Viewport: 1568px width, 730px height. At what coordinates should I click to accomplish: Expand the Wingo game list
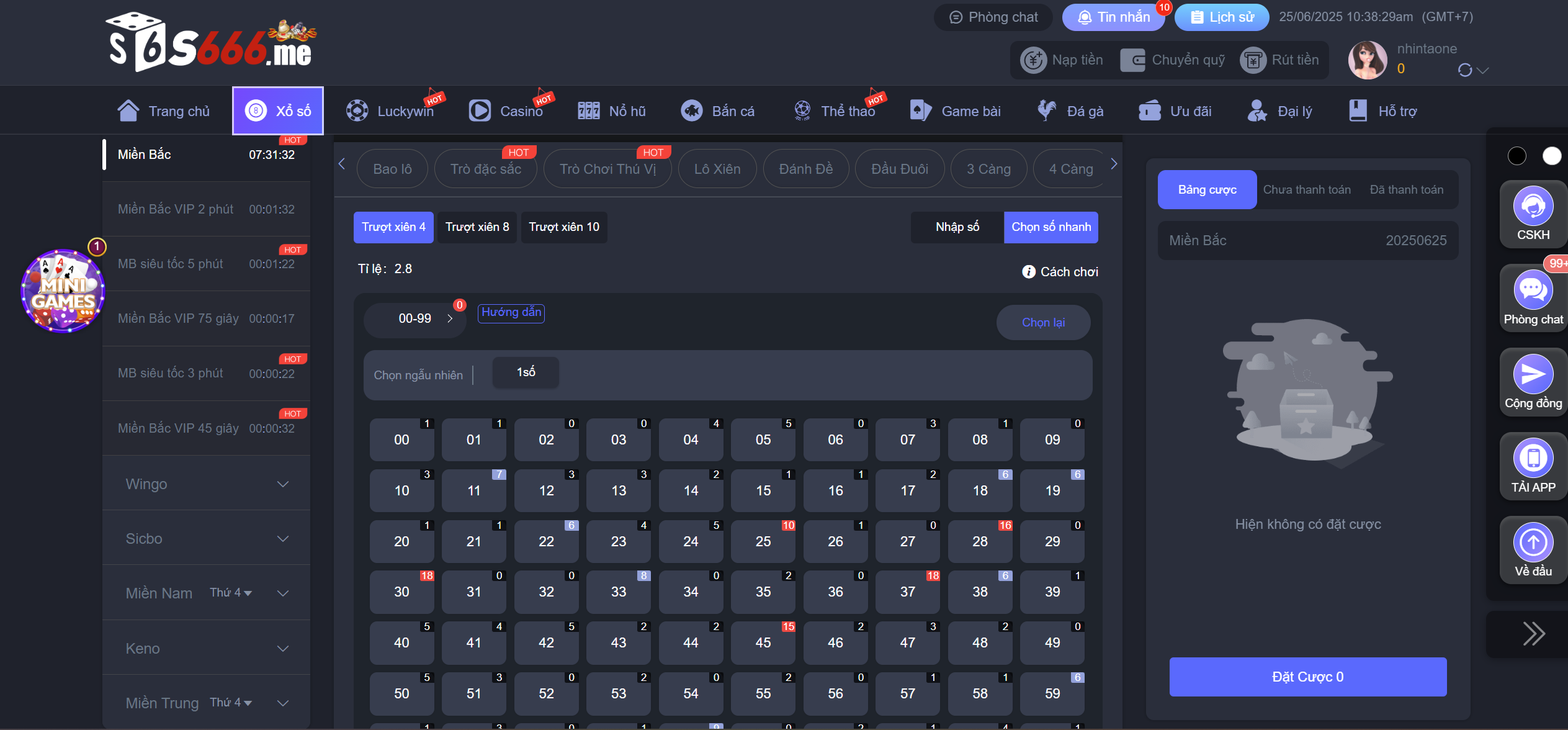[x=282, y=484]
